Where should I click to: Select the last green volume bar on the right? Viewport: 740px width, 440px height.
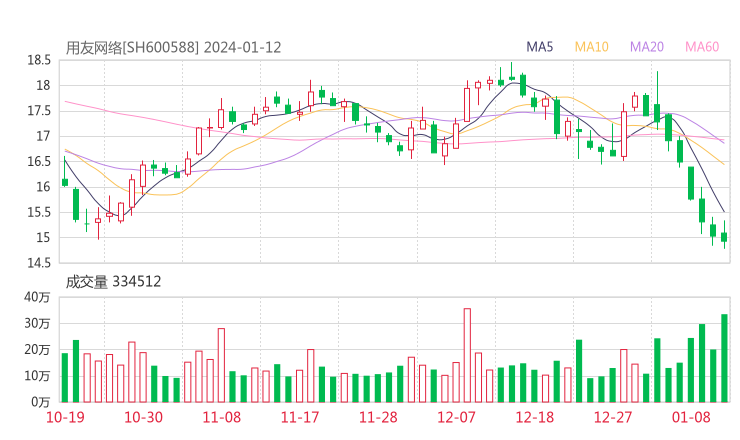tap(724, 358)
